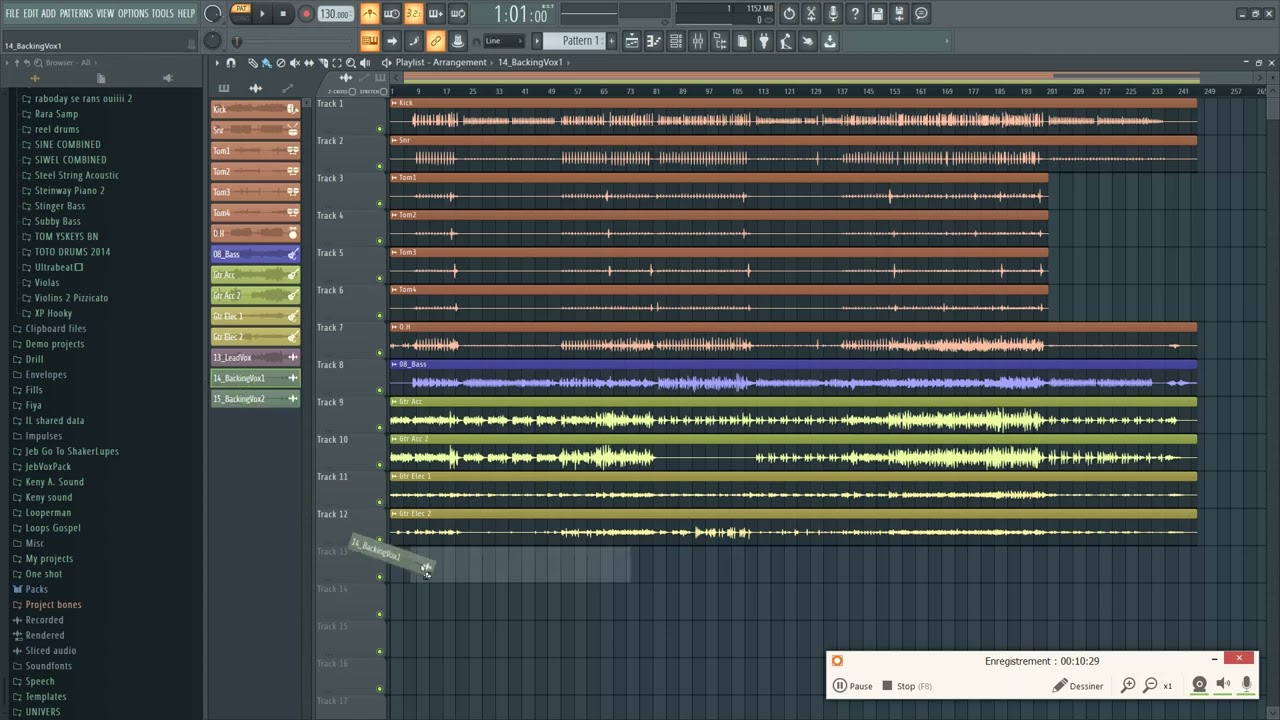
Task: Click the undo history icon
Action: [789, 14]
